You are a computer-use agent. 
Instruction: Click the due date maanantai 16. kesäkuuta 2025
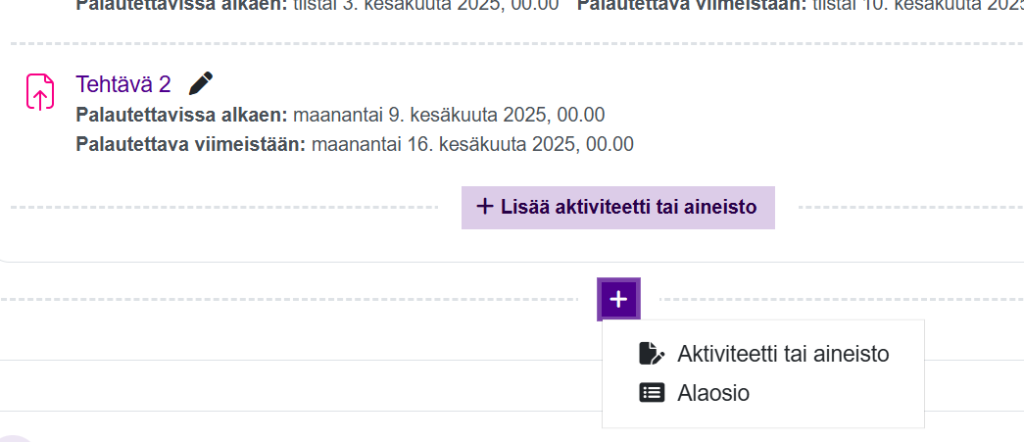click(x=472, y=144)
